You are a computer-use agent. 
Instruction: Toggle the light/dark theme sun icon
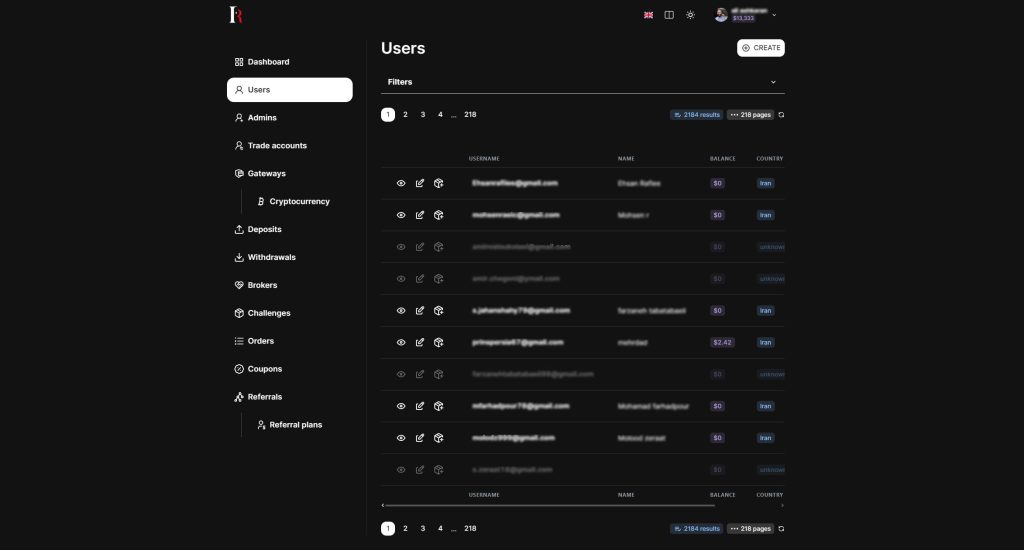coord(690,15)
